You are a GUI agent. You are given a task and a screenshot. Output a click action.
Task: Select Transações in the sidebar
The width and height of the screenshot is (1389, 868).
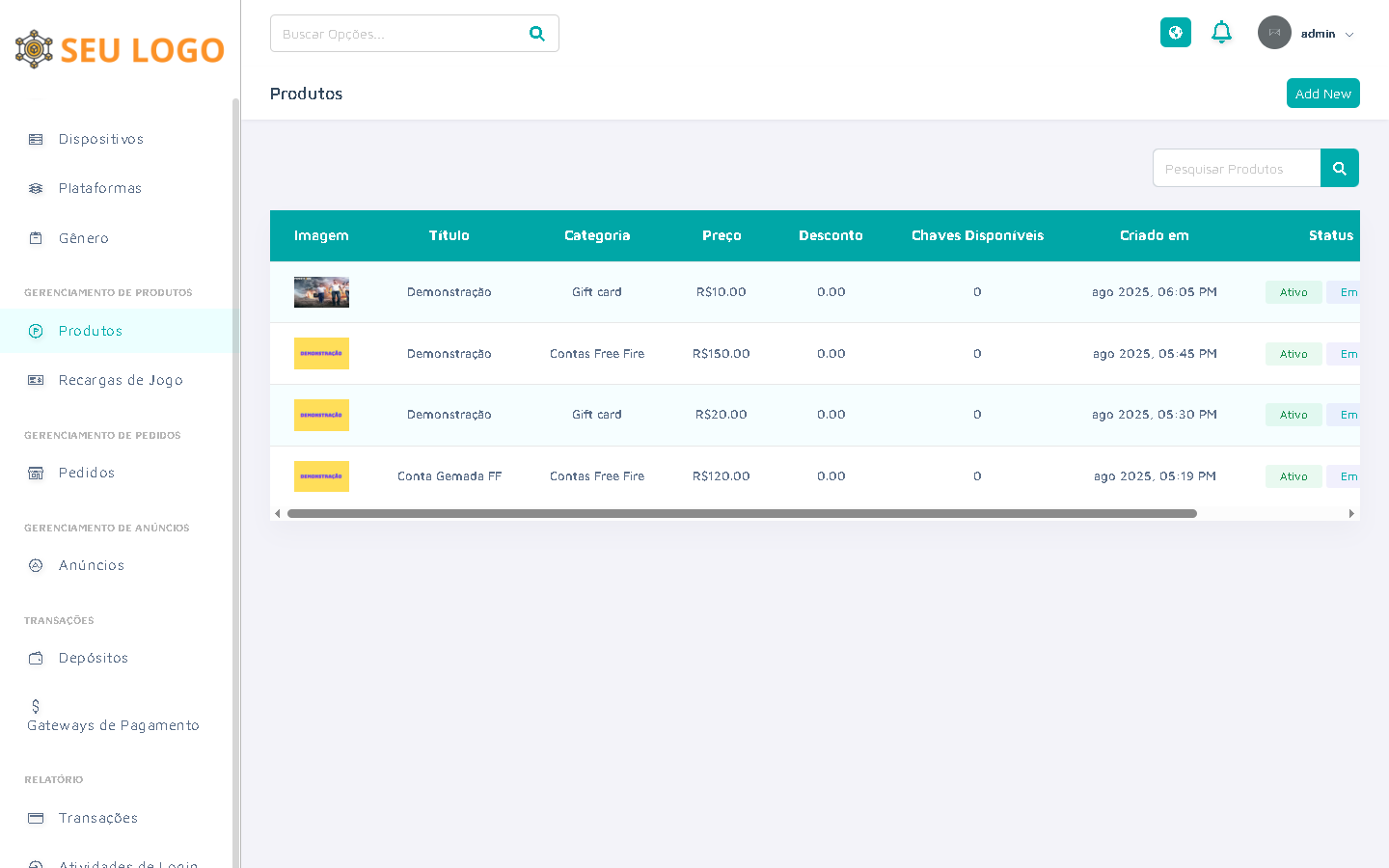click(97, 818)
